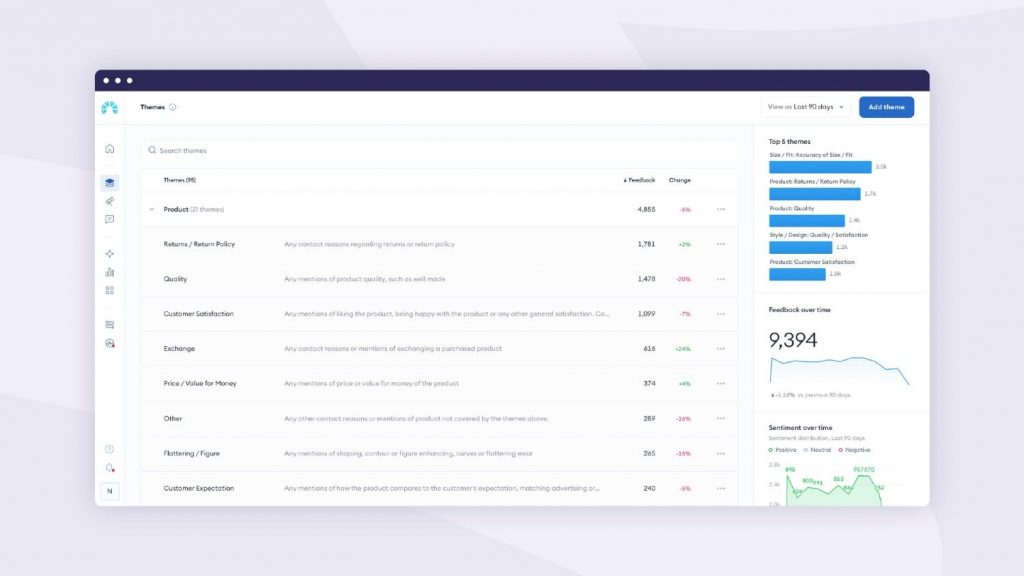Open the bar chart sidebar icon
Screen dimensions: 1024x576
[110, 272]
